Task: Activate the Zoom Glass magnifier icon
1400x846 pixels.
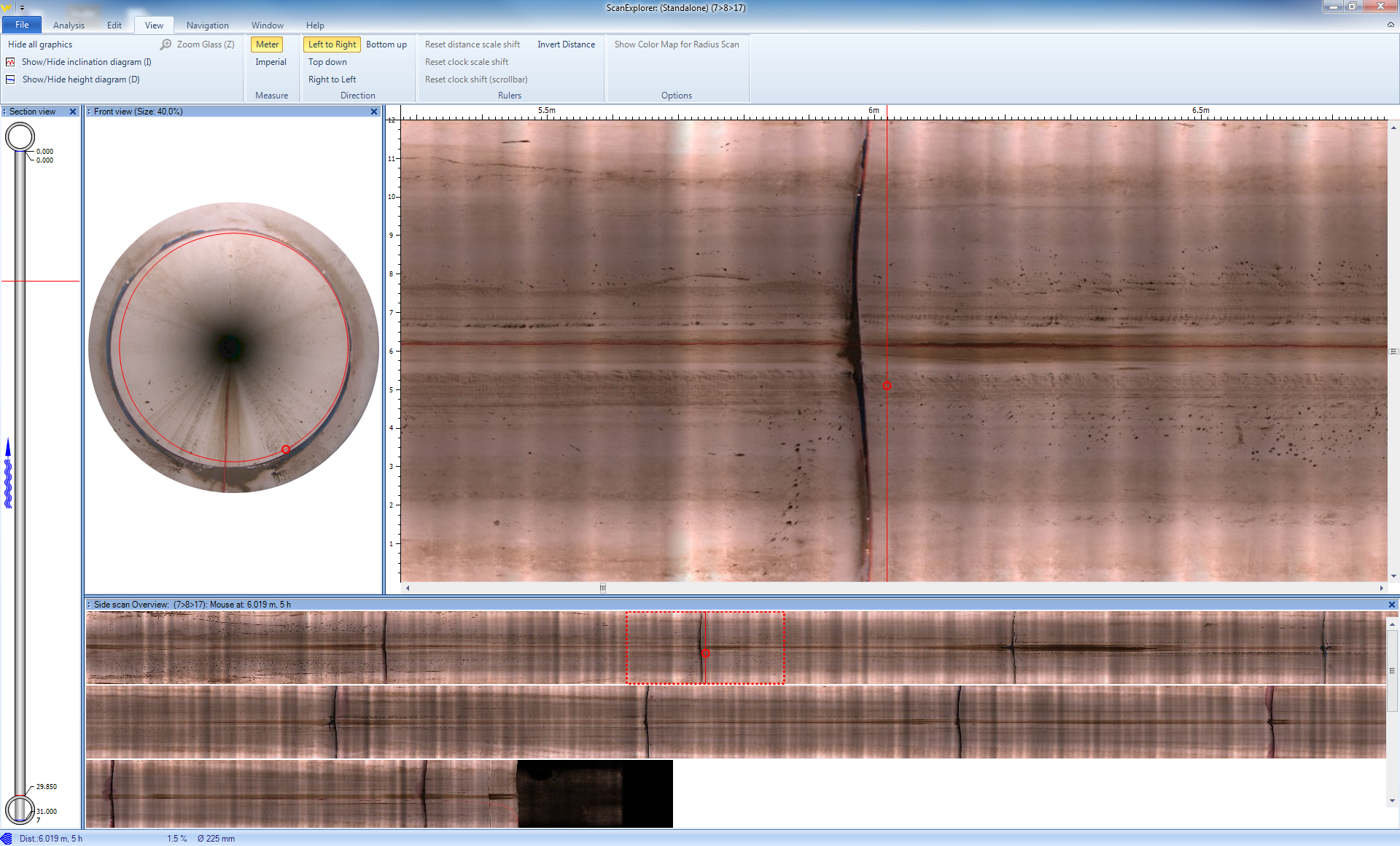Action: click(166, 44)
